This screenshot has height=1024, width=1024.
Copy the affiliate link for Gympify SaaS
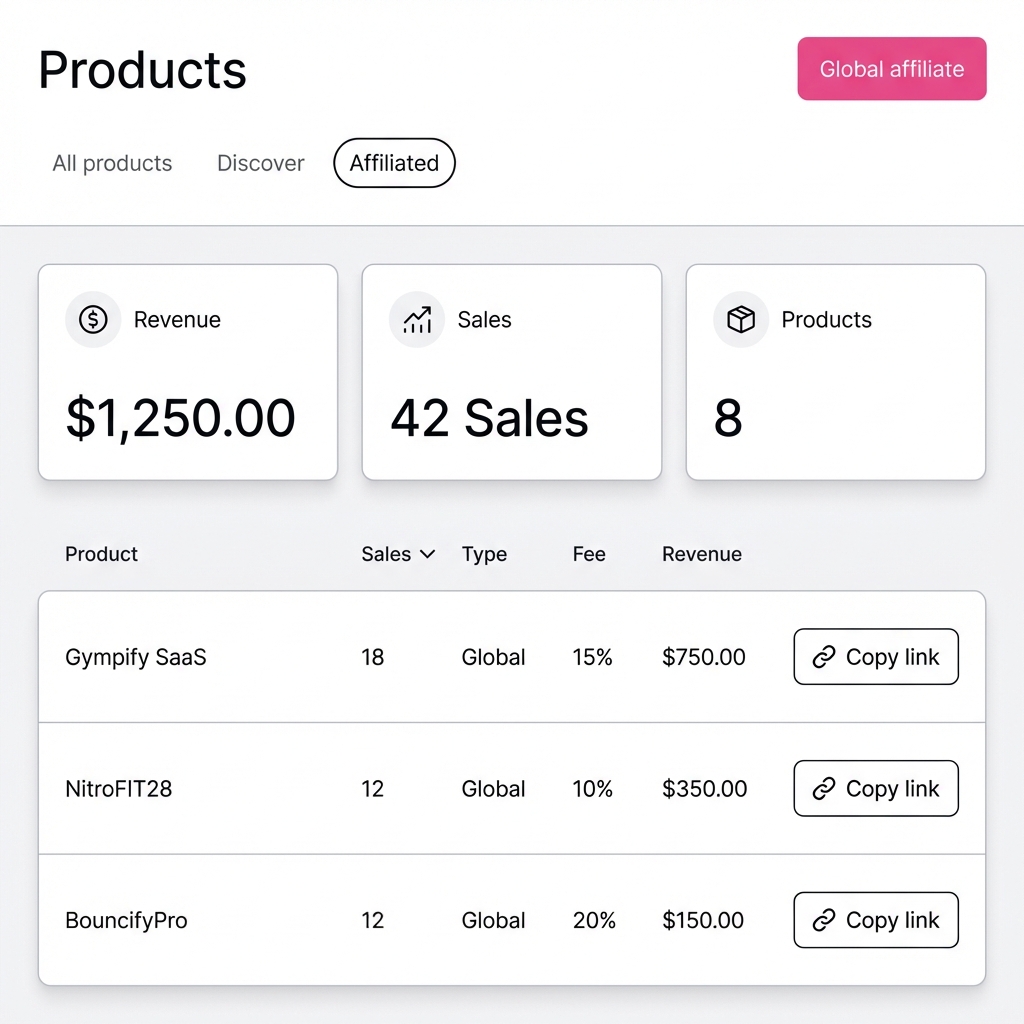875,657
